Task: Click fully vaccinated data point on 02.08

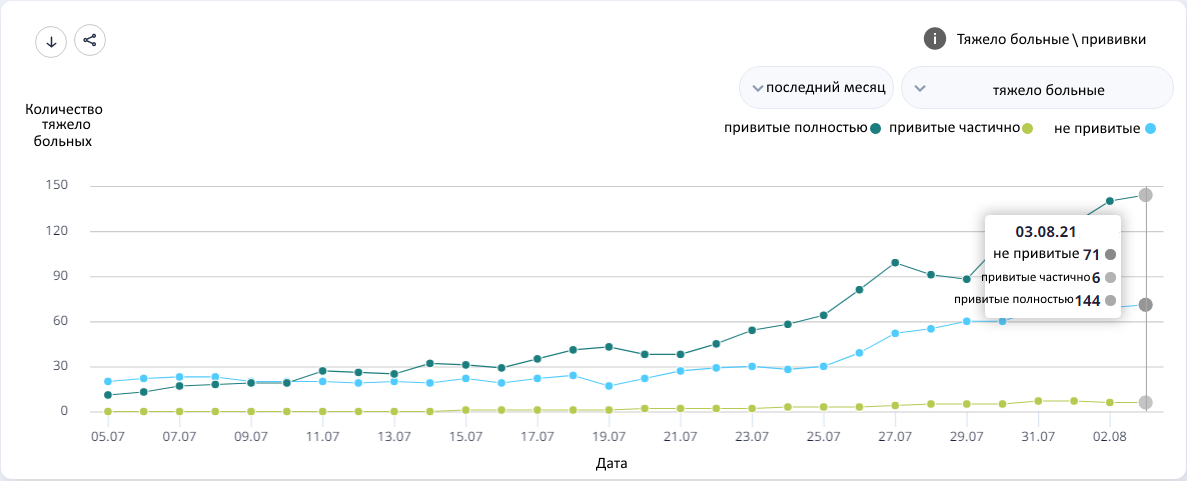Action: (x=1110, y=201)
